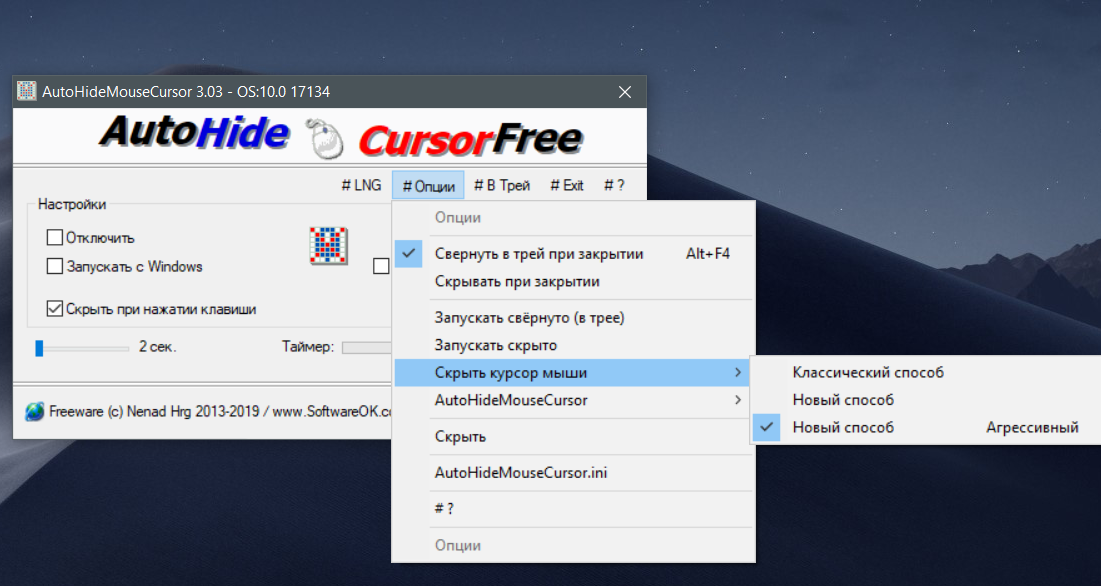Screen dimensions: 1101x586
Task: Click the mouse logo in the banner
Action: pyautogui.click(x=324, y=138)
